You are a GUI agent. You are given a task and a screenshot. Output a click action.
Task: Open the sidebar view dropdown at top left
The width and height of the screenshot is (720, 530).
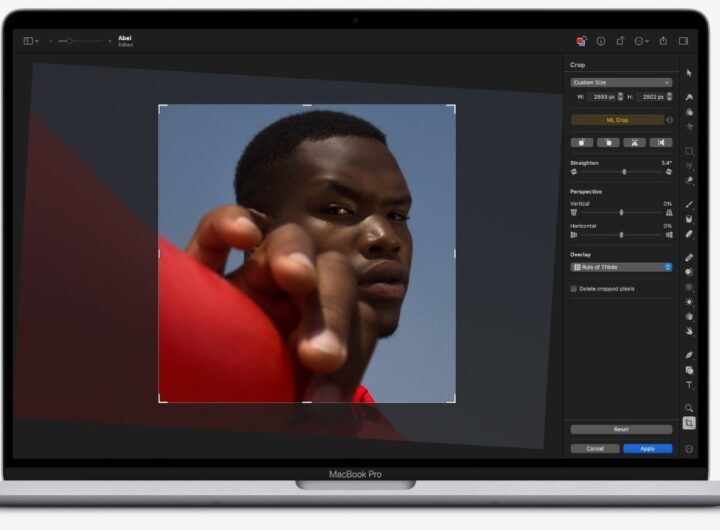(x=31, y=41)
